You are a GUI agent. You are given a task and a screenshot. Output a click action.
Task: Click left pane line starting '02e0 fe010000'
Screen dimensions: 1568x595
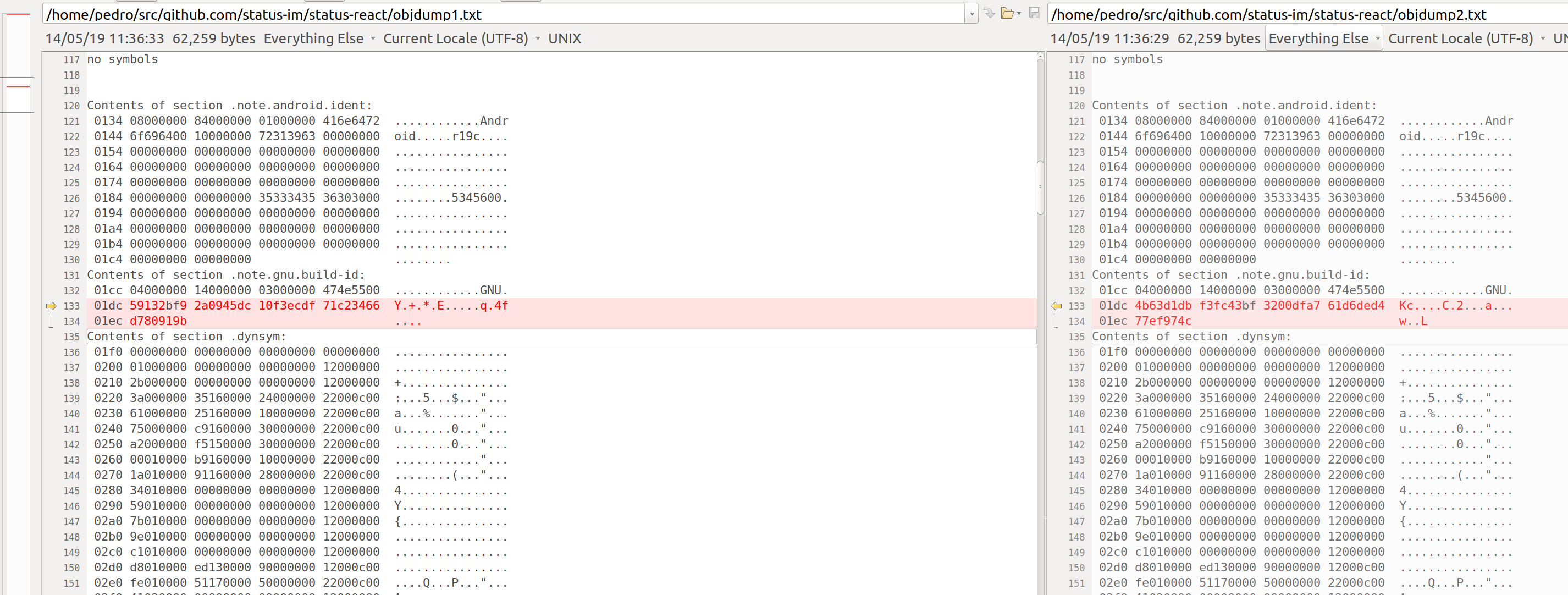click(x=301, y=583)
